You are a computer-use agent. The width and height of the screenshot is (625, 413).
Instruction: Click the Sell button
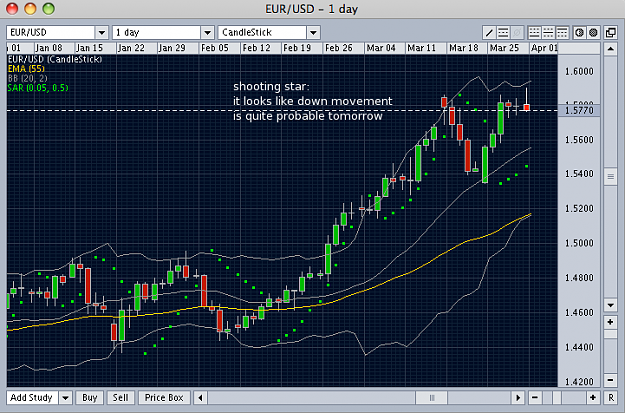[120, 397]
